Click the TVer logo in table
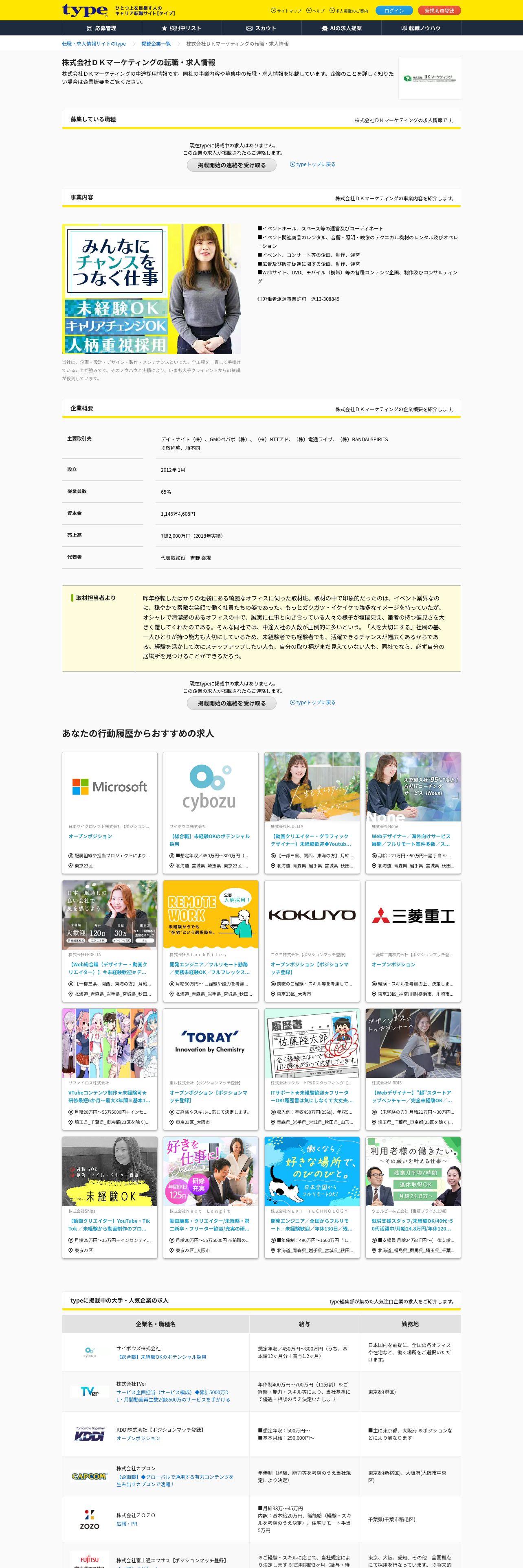The image size is (523, 1568). point(90,1391)
